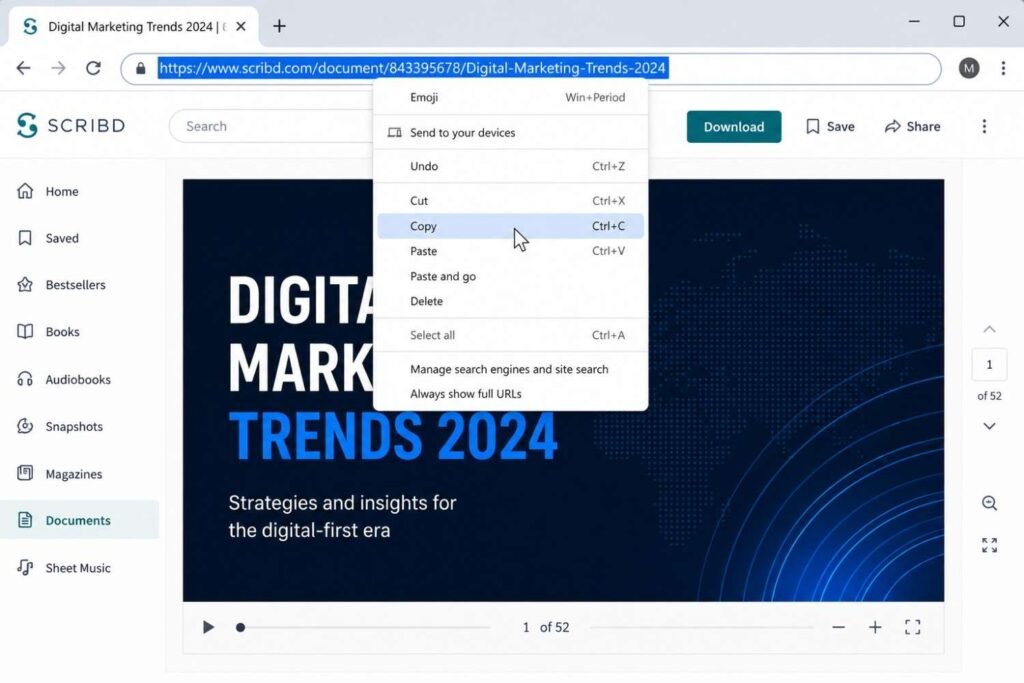Enter fullscreen from the bottom viewer bar
This screenshot has height=683, width=1024.
[x=912, y=627]
